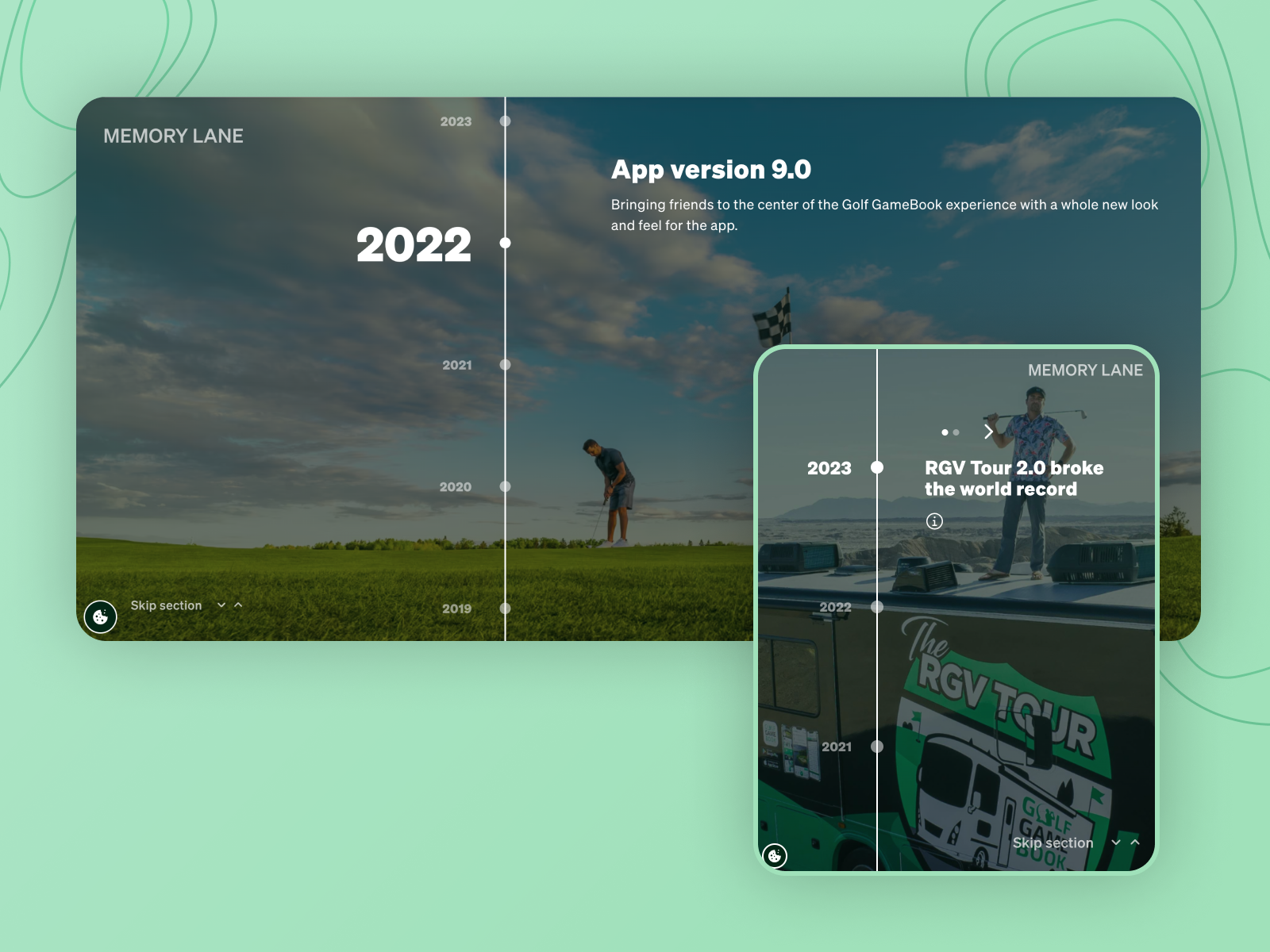
Task: Click the 2021 year label on desktop timeline
Action: click(x=456, y=365)
